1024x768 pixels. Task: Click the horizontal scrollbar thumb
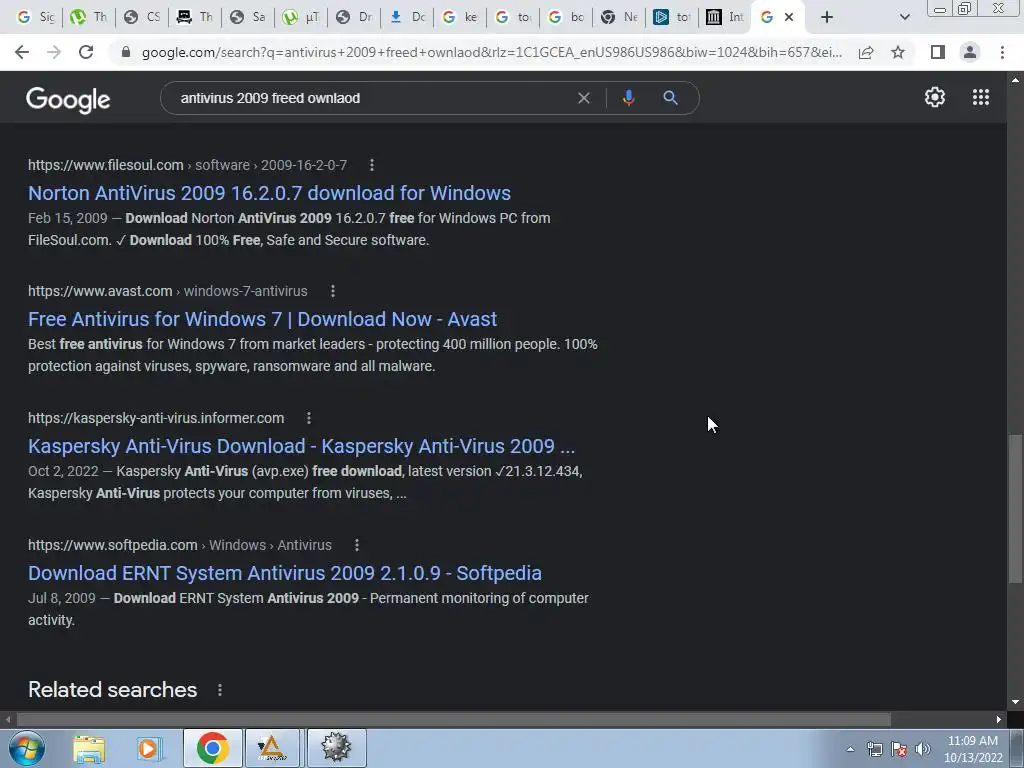click(454, 719)
